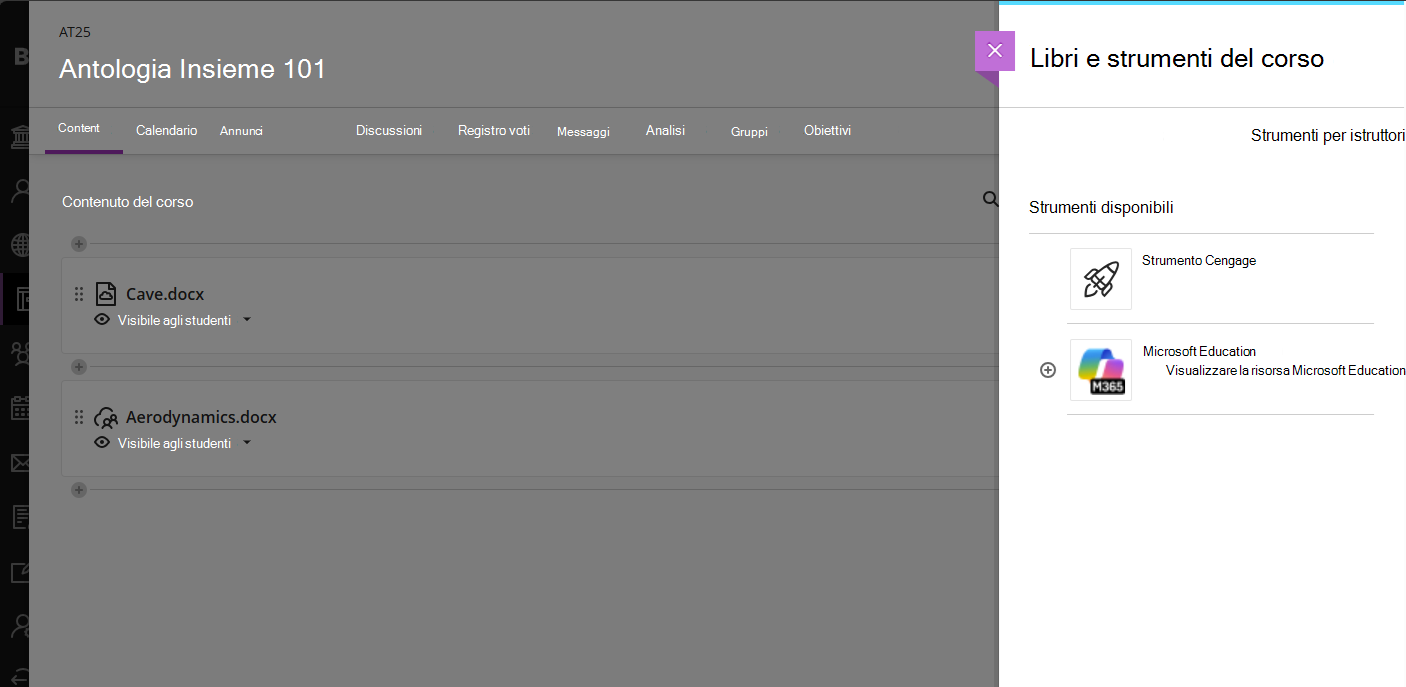The height and width of the screenshot is (687, 1406).
Task: Click the AT25 course ID text
Action: [x=75, y=32]
